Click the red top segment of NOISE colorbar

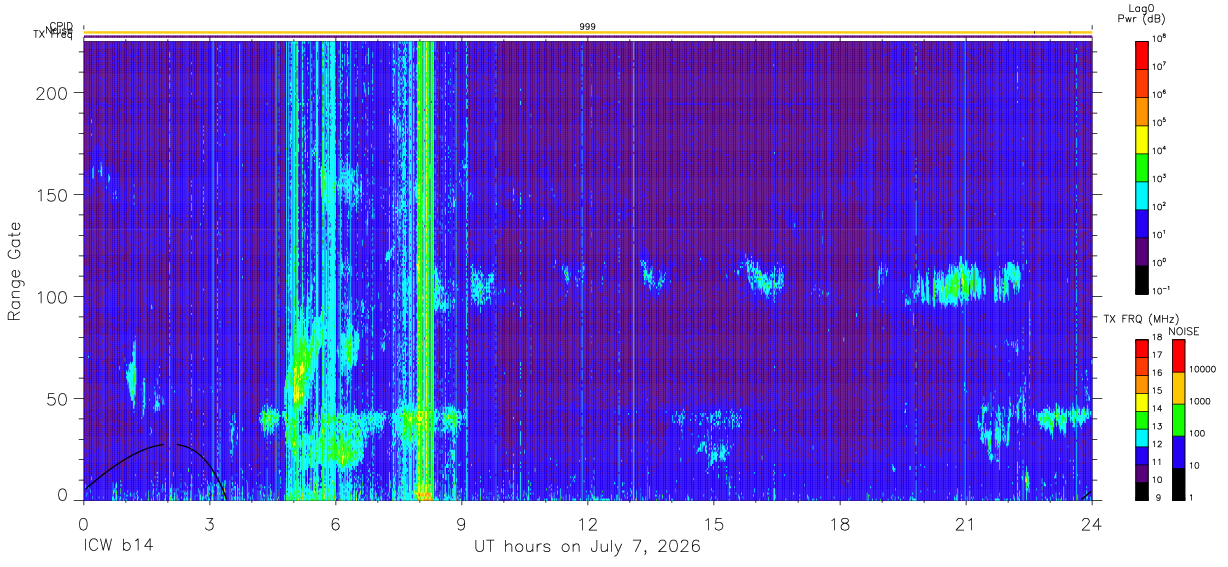tap(1179, 356)
